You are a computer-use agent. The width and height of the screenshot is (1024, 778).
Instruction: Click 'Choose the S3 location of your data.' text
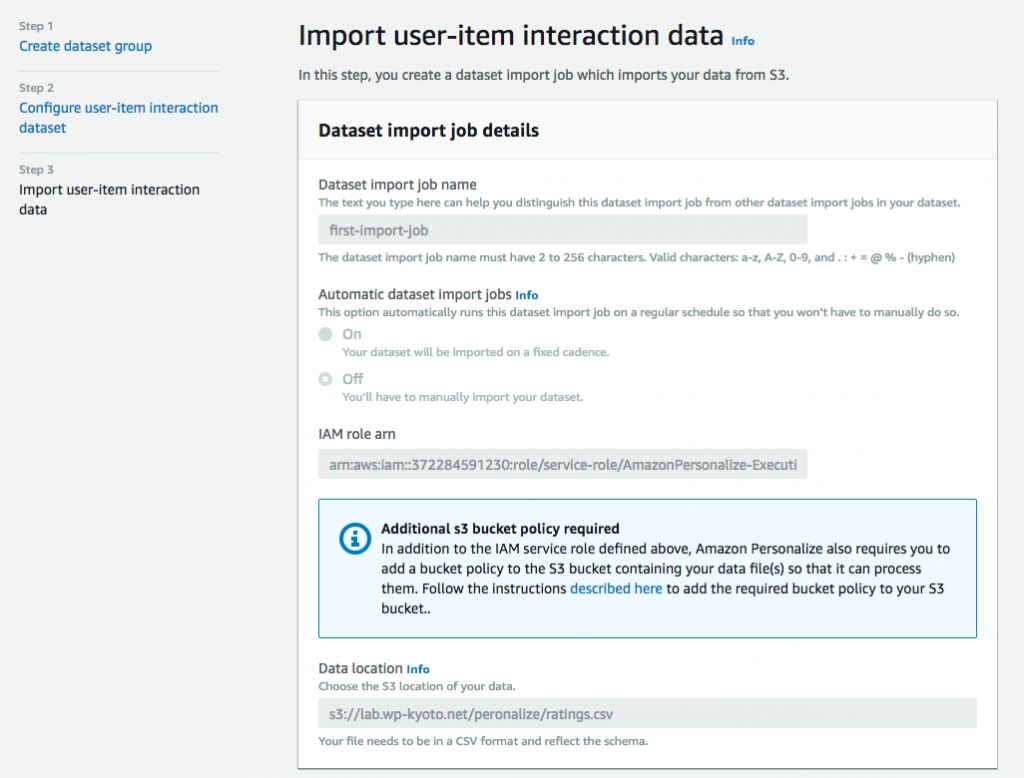point(417,687)
